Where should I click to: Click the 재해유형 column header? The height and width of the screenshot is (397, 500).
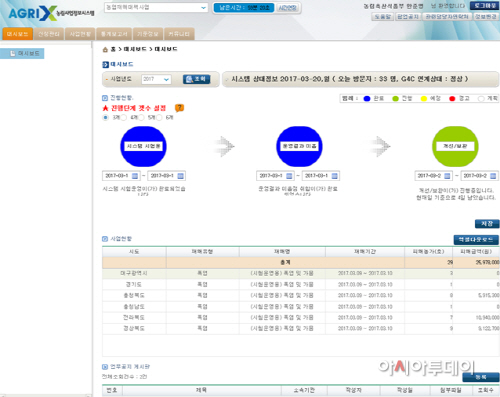click(x=202, y=252)
